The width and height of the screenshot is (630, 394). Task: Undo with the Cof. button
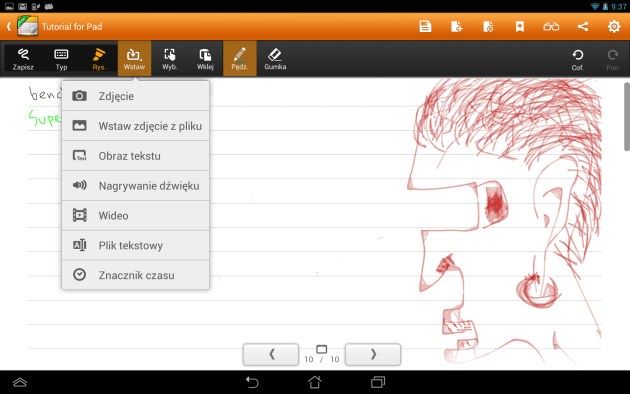(577, 59)
